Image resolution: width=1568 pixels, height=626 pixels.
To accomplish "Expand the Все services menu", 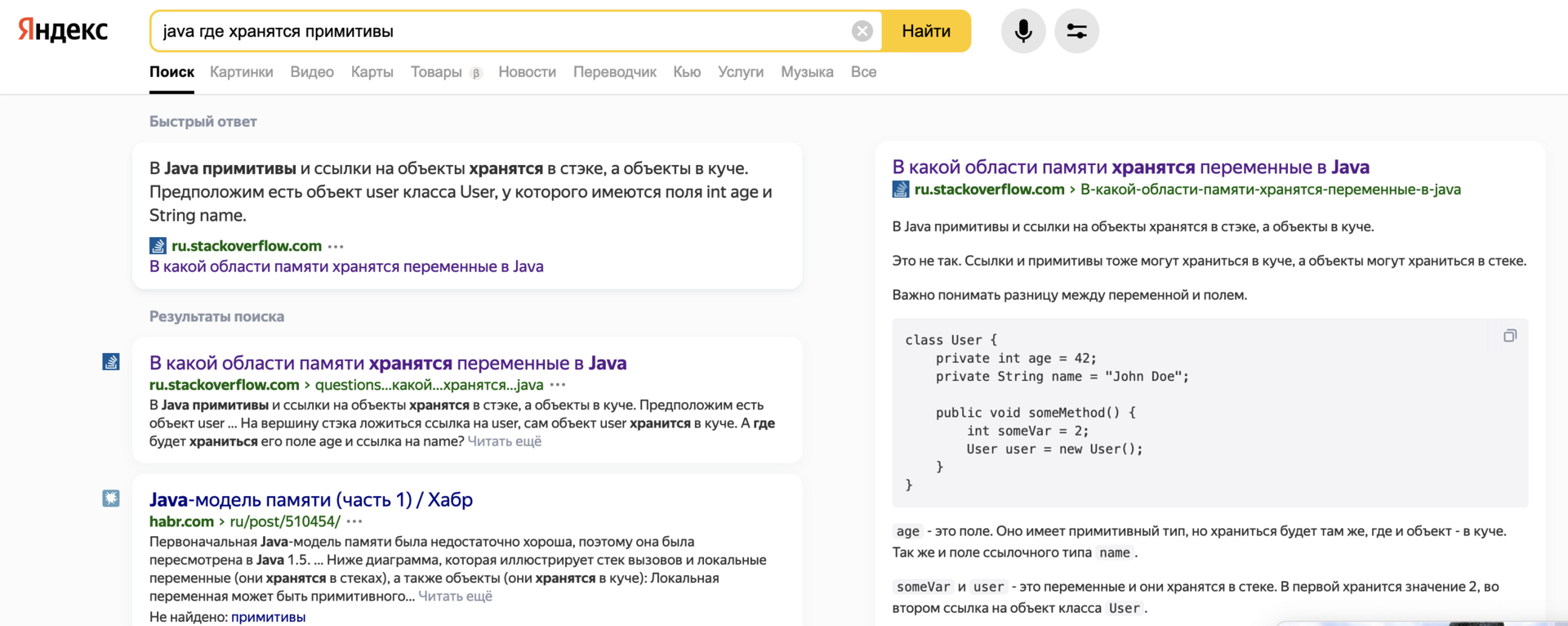I will pyautogui.click(x=863, y=72).
